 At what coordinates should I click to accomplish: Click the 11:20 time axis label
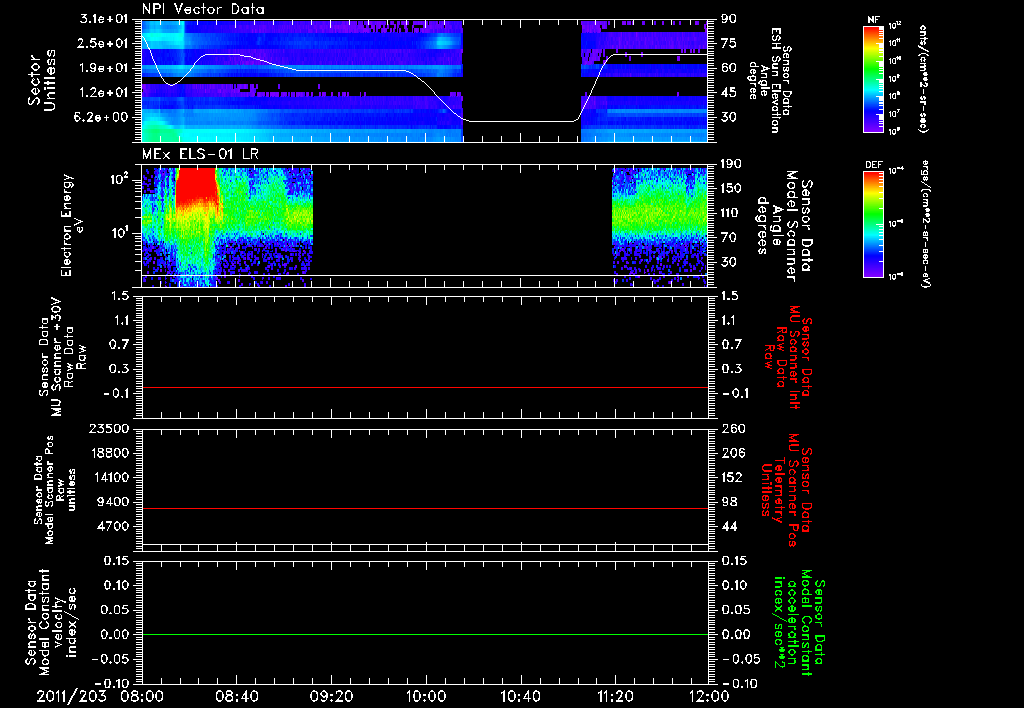click(615, 696)
